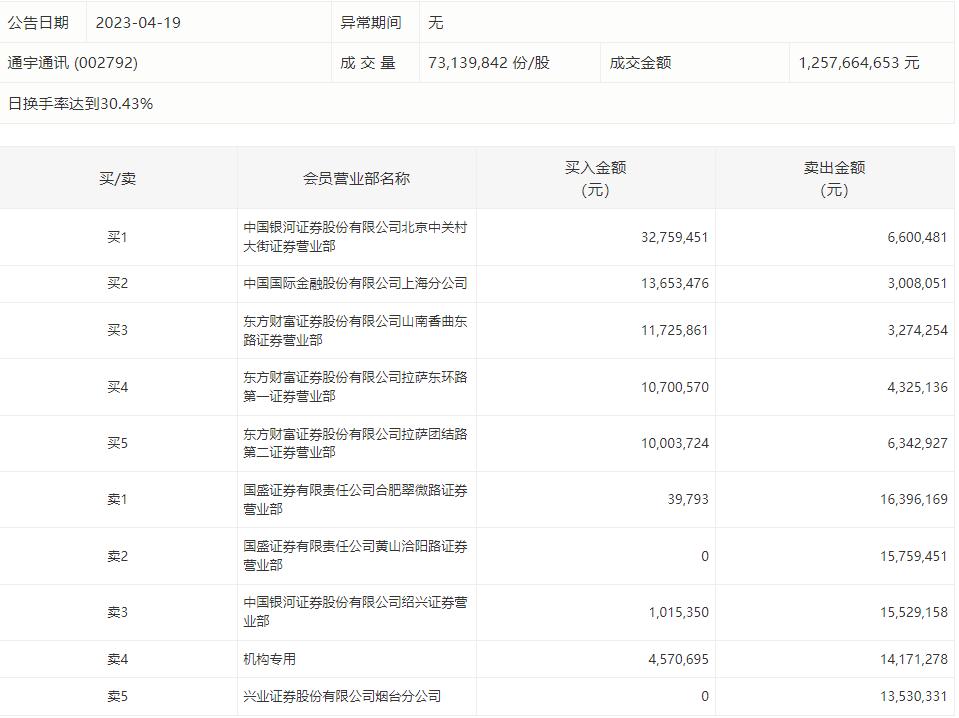
Task: Select the 卖1 row label
Action: [117, 500]
